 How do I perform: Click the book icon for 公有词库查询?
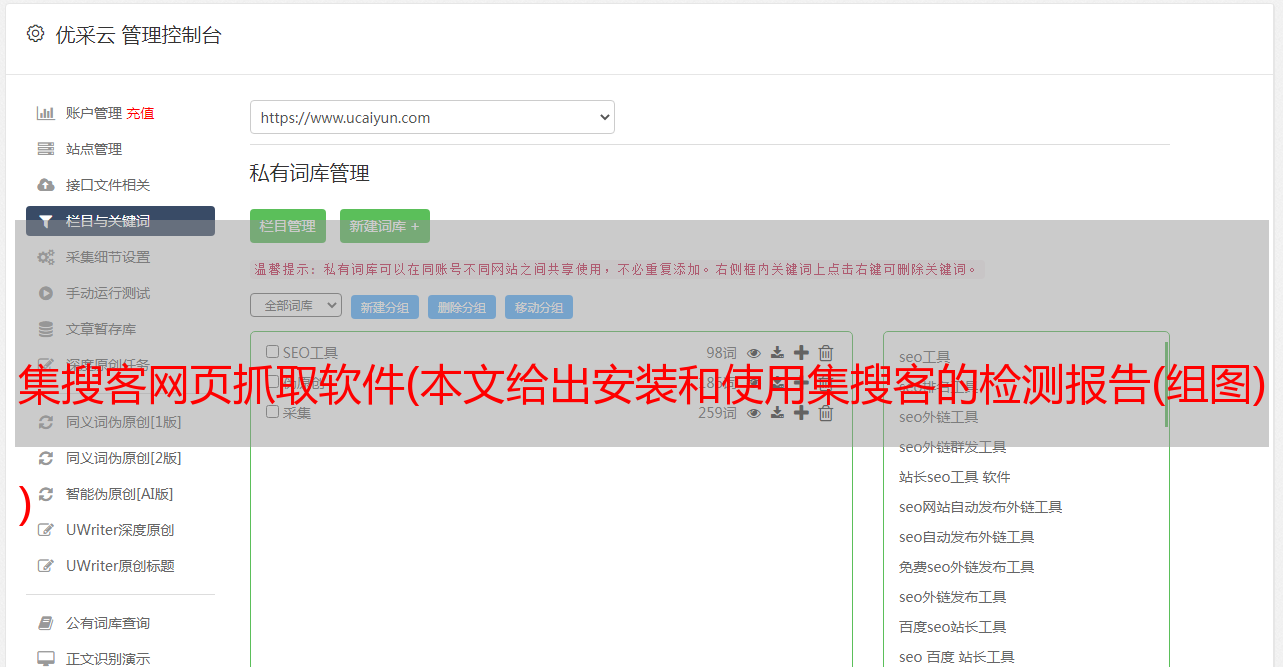(46, 623)
